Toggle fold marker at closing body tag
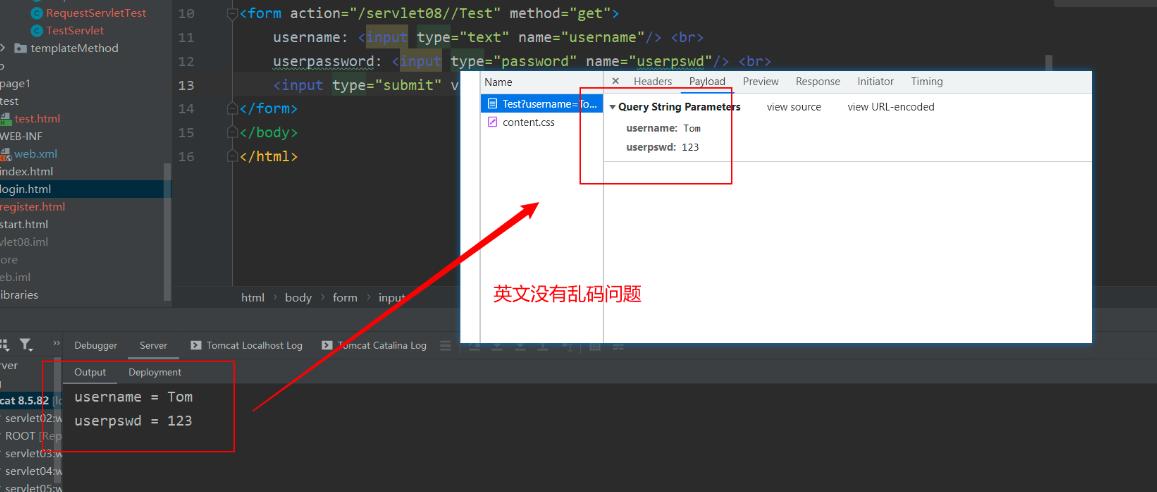The width and height of the screenshot is (1157, 492). (233, 133)
